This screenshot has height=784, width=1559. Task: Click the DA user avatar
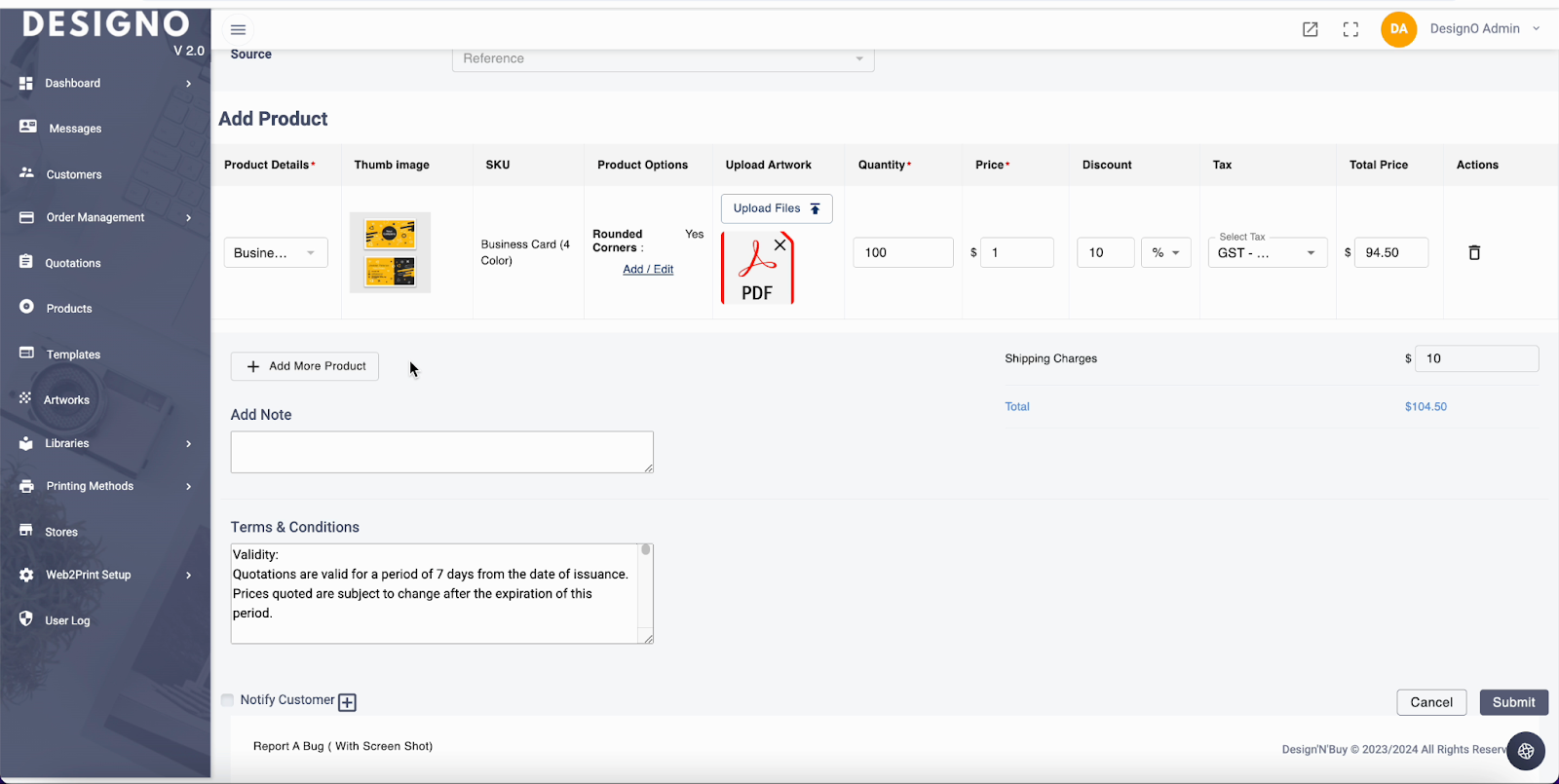tap(1398, 29)
